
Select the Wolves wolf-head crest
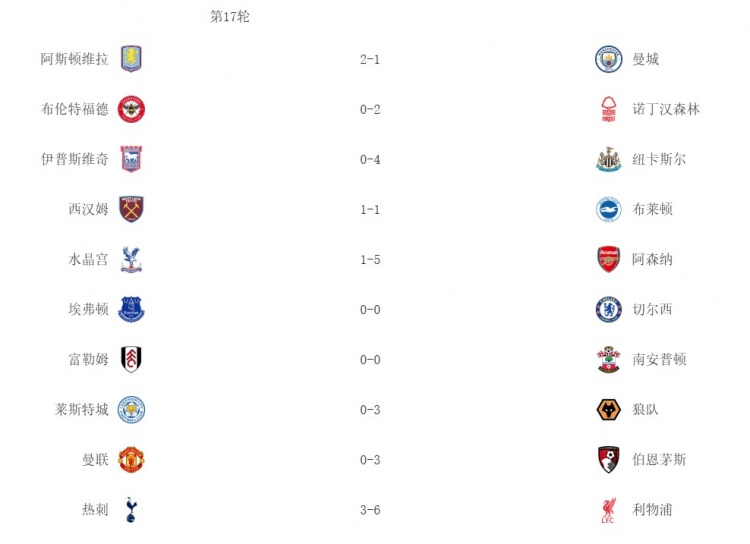pyautogui.click(x=608, y=409)
